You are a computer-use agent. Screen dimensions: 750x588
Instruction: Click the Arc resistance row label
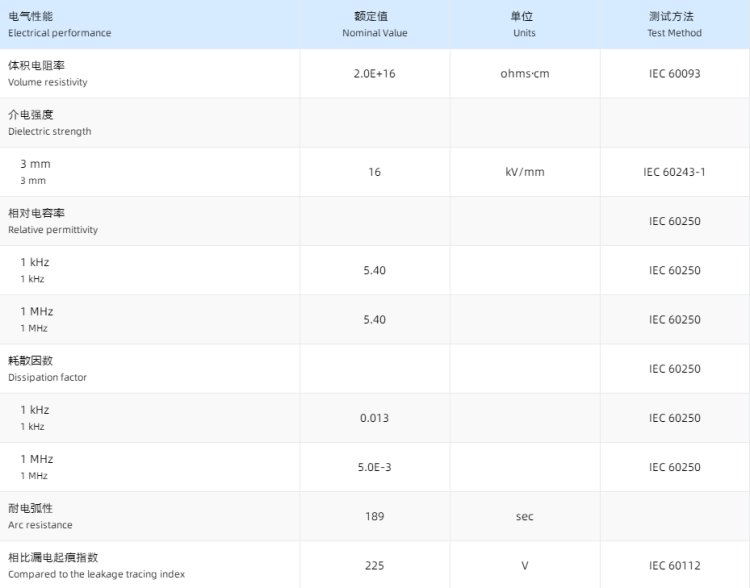(x=41, y=516)
